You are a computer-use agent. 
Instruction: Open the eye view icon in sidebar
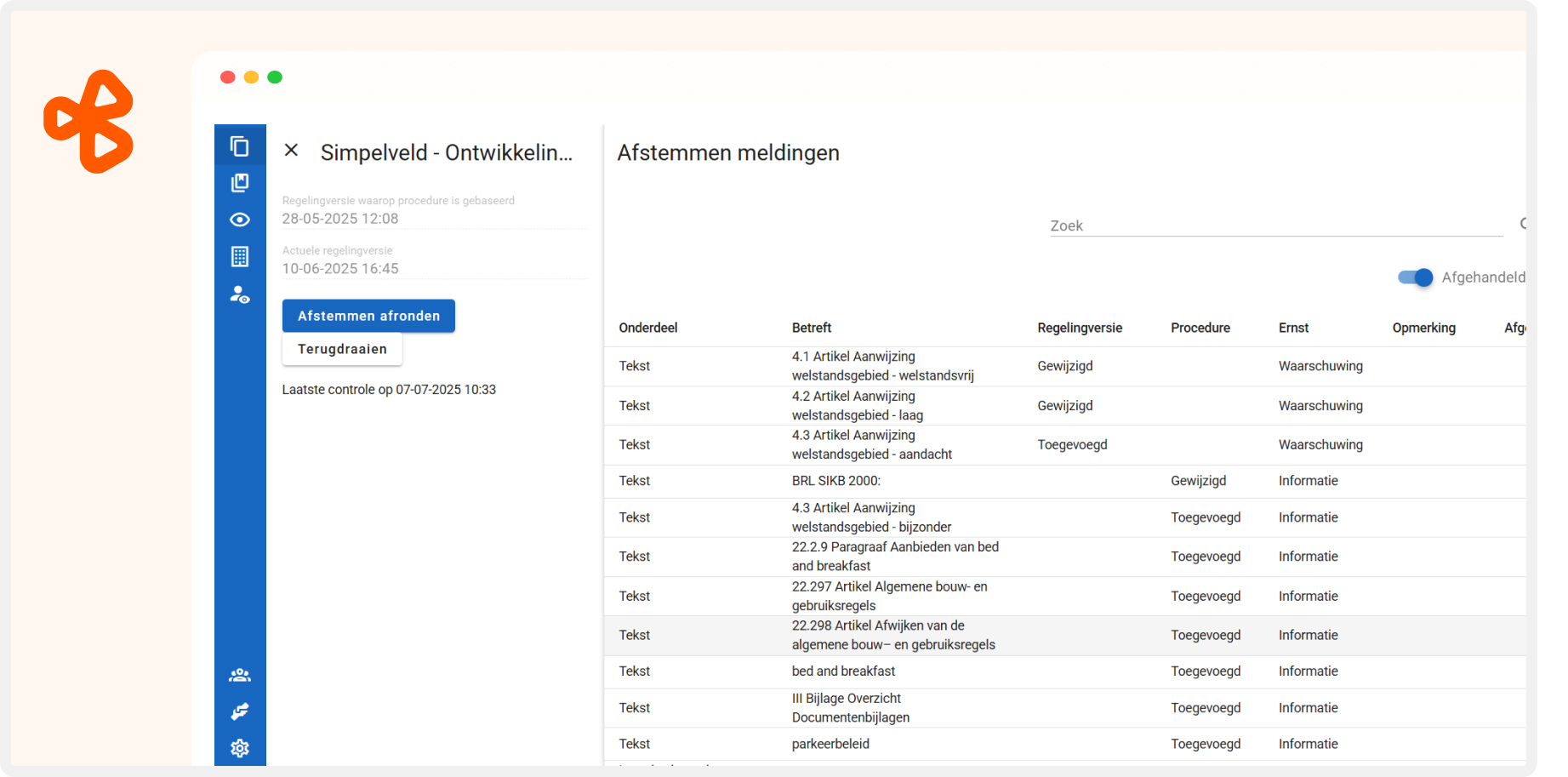tap(240, 220)
